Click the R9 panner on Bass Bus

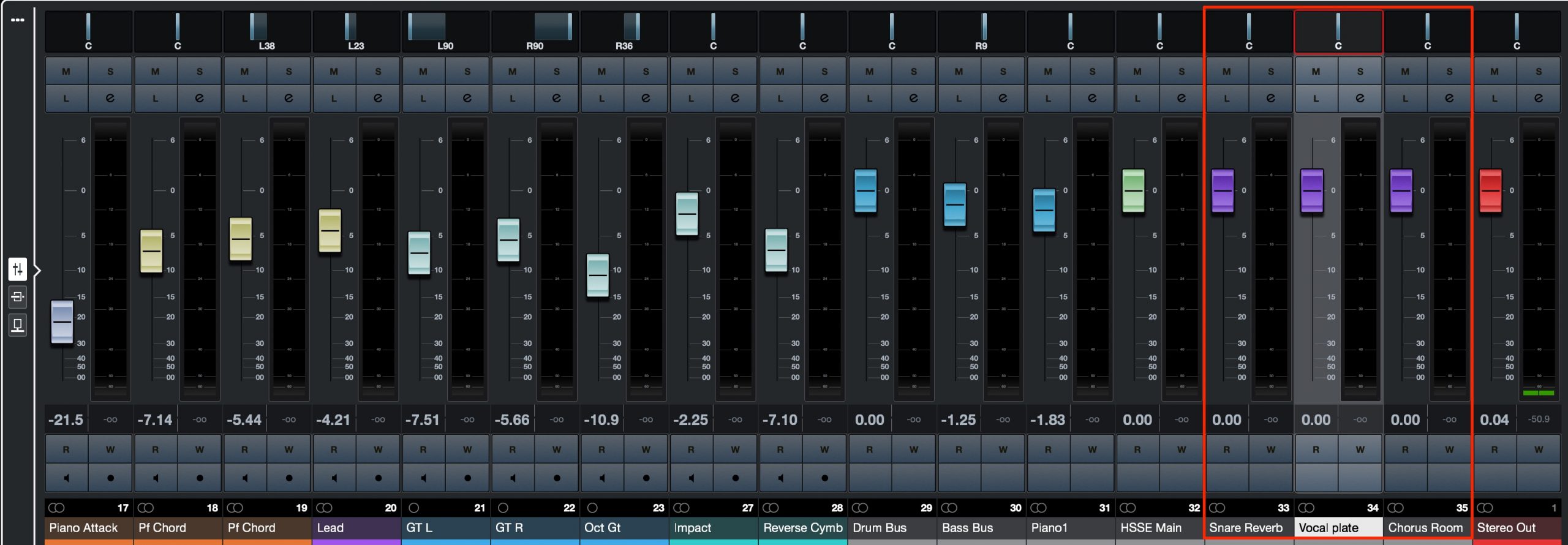(981, 31)
